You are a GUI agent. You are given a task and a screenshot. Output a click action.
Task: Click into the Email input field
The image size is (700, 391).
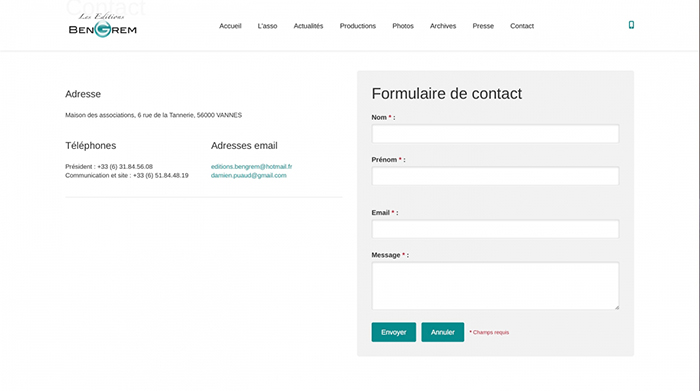pos(495,229)
